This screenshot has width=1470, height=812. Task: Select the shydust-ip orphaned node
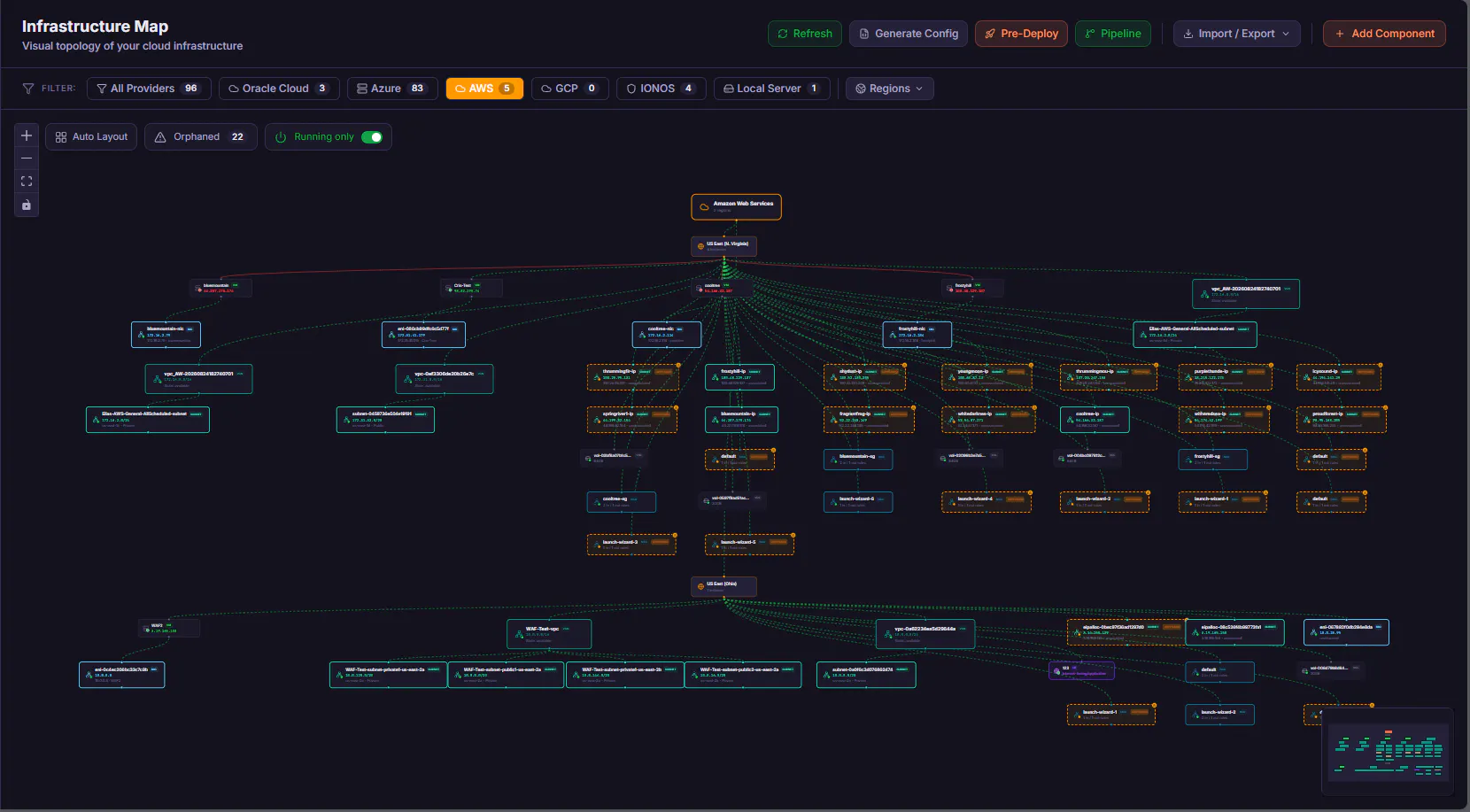pyautogui.click(x=864, y=377)
